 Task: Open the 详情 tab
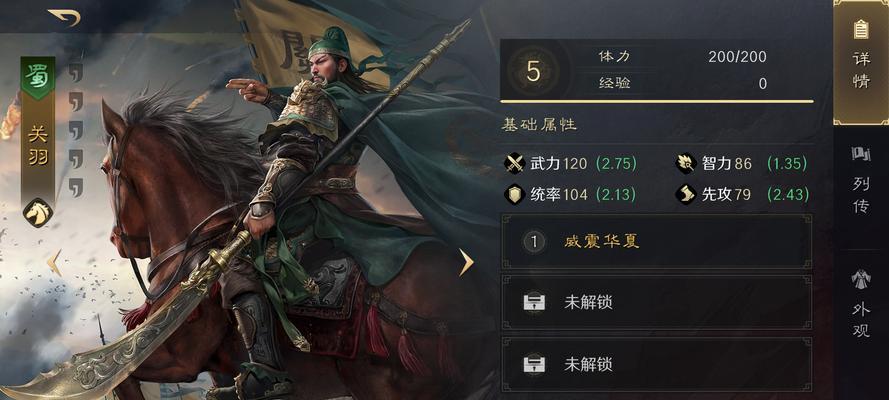pos(861,62)
